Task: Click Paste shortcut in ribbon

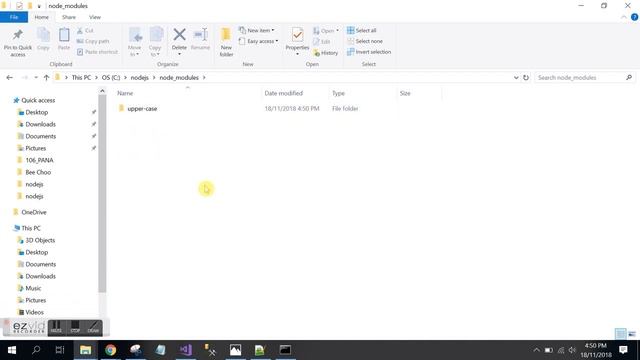Action: [x=97, y=52]
